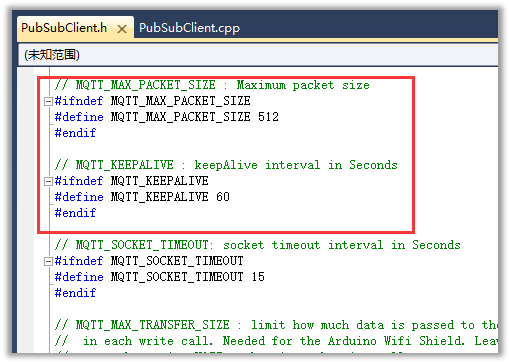Click the socket timeout interval comment line

[257, 245]
